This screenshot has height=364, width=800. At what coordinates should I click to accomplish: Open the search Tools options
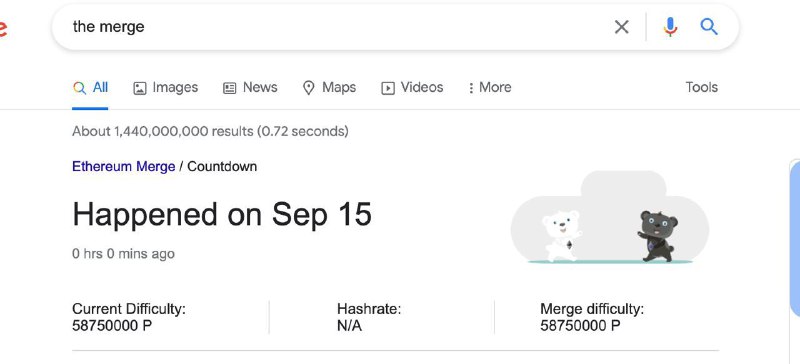click(702, 87)
